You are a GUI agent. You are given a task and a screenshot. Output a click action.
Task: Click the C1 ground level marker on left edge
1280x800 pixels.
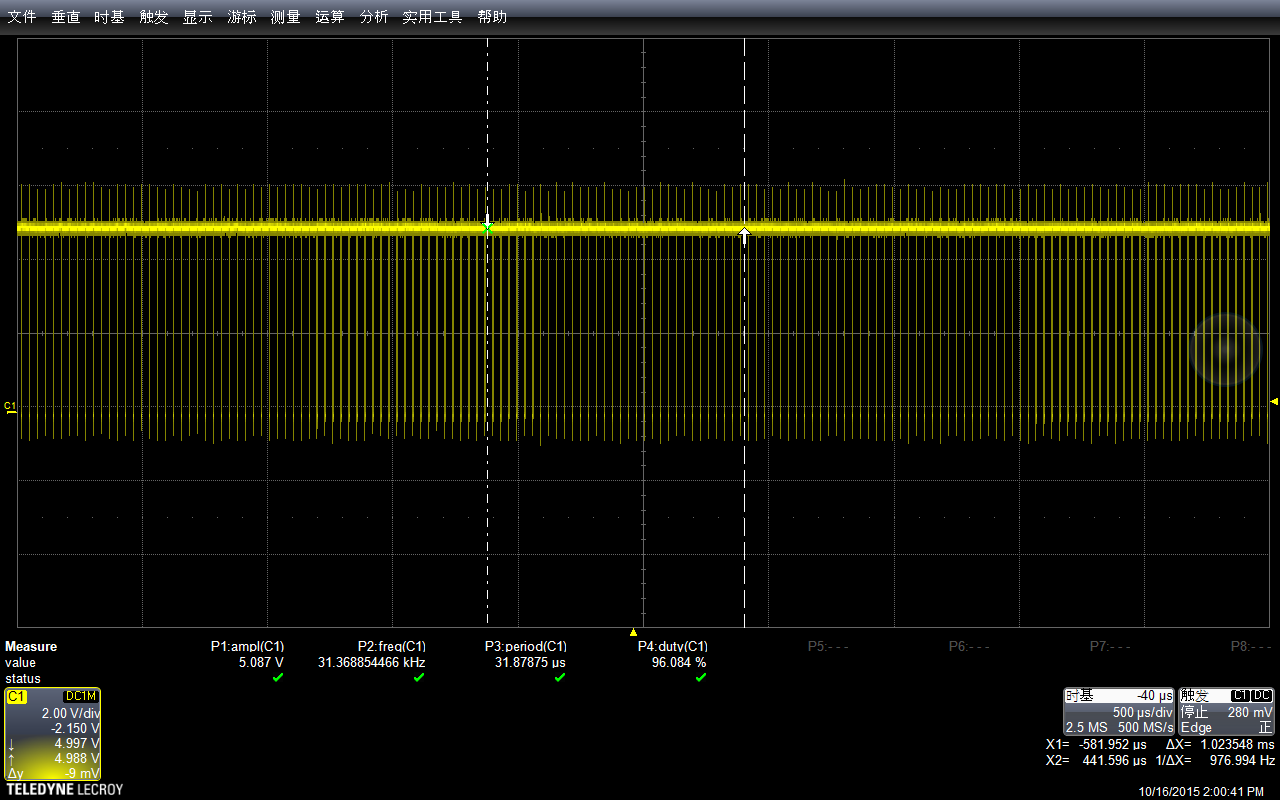(x=10, y=407)
